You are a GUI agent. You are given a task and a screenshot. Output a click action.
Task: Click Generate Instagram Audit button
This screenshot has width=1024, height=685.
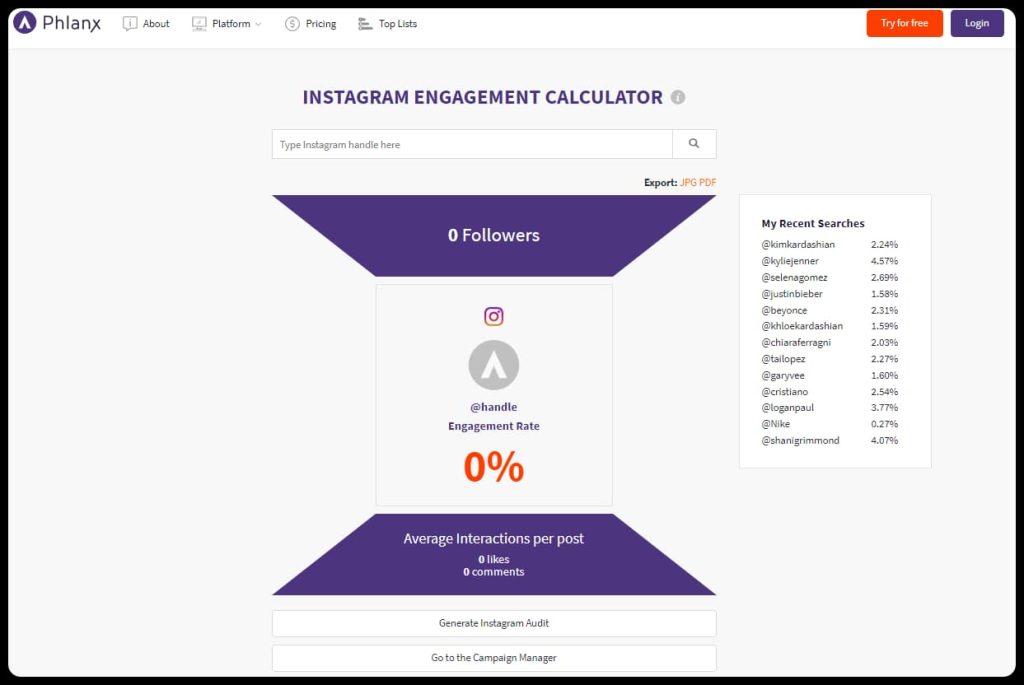494,623
